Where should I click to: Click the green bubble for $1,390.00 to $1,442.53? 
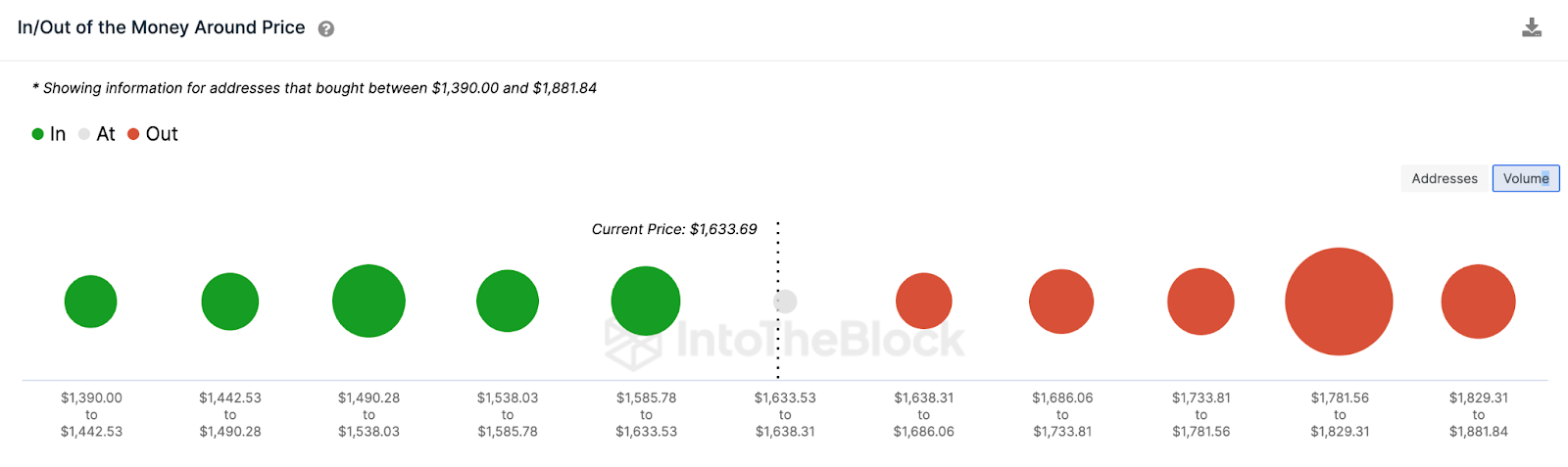(91, 302)
